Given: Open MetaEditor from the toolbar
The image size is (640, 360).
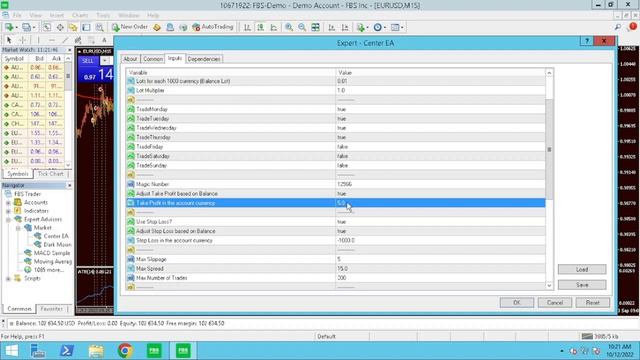Looking at the screenshot, I should [x=157, y=27].
